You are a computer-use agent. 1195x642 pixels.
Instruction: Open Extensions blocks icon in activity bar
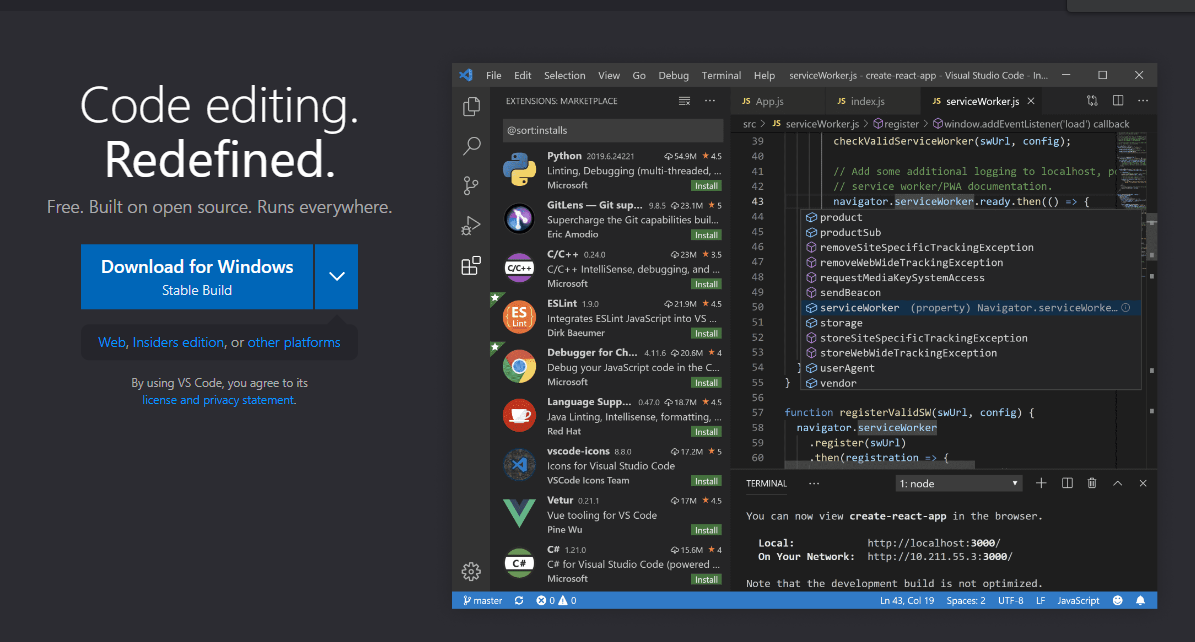coord(471,265)
